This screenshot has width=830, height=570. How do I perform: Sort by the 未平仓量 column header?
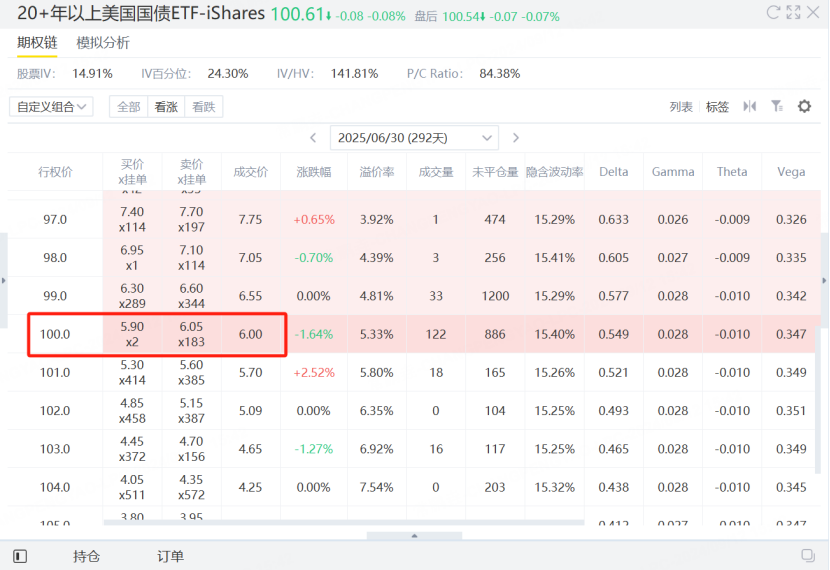coord(495,172)
